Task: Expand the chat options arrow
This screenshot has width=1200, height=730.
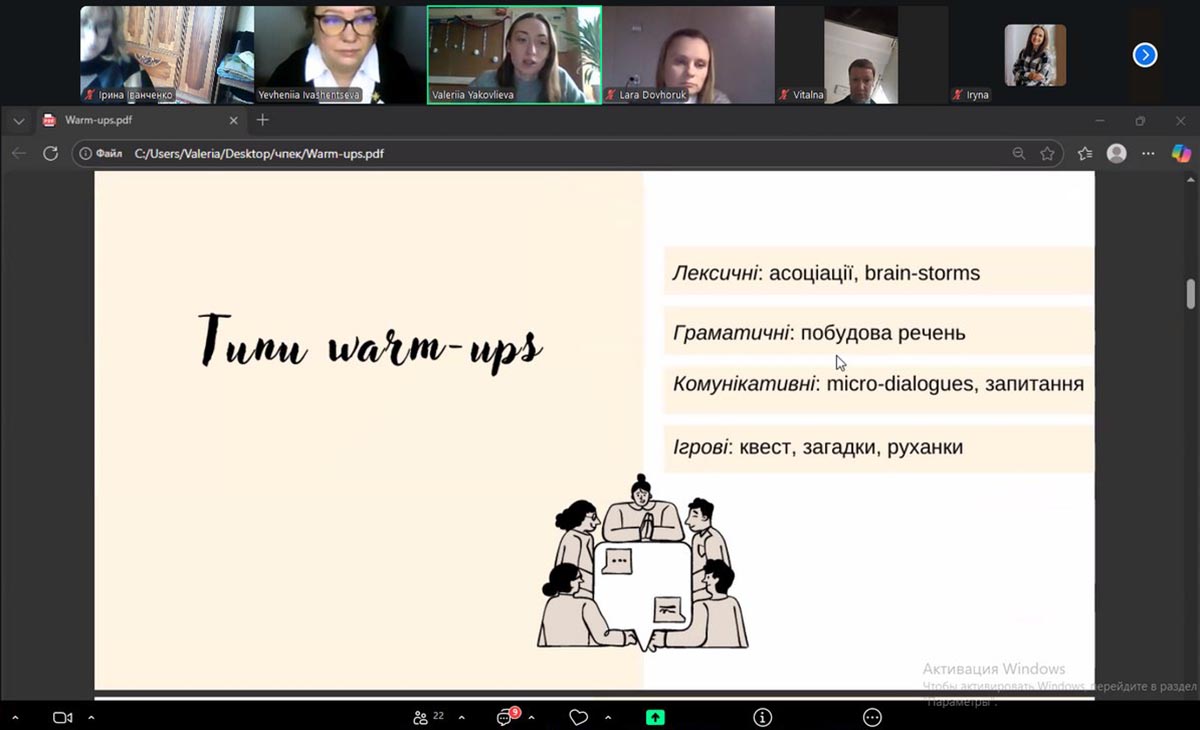Action: (x=531, y=717)
